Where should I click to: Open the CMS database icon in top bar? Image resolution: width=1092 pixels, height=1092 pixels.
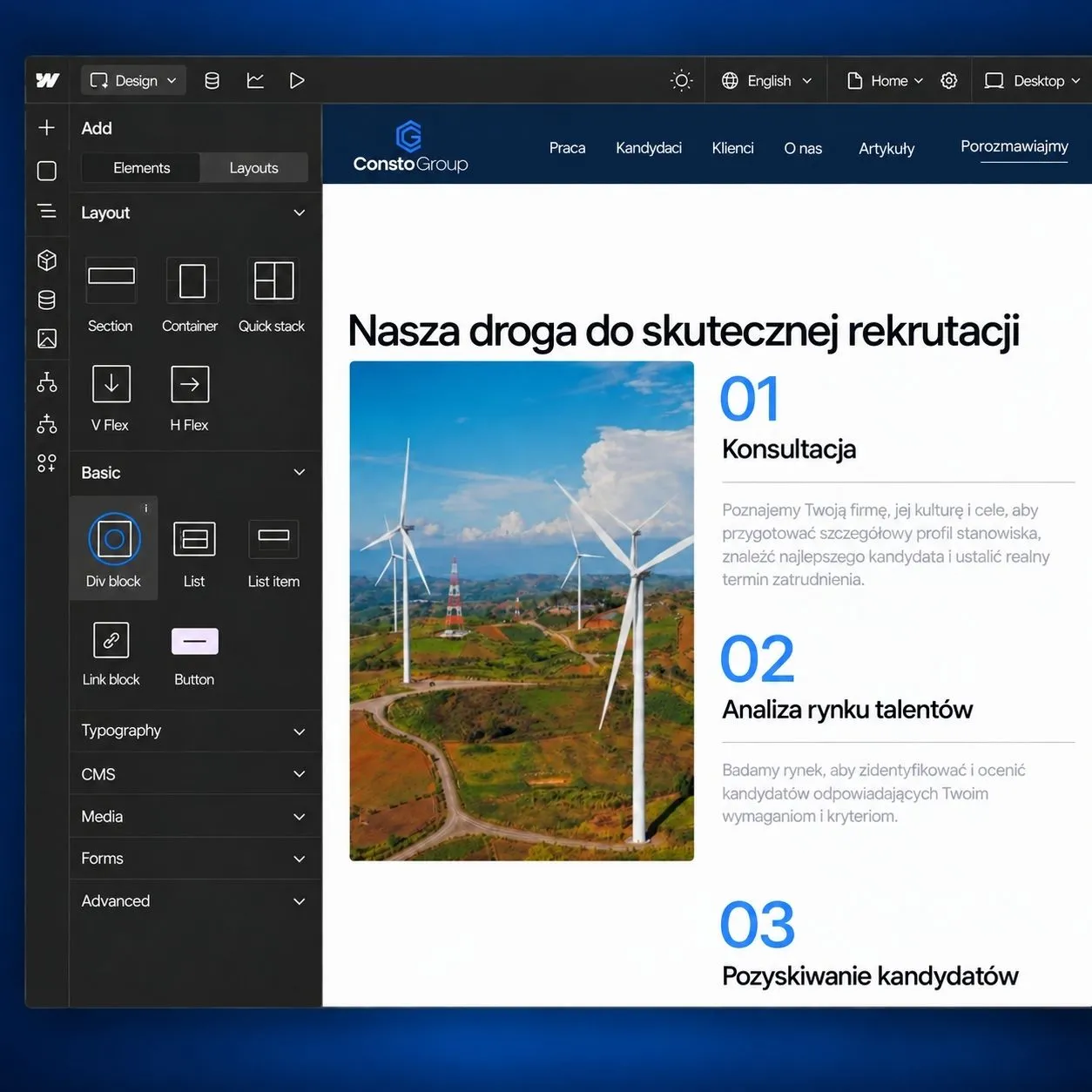click(212, 80)
